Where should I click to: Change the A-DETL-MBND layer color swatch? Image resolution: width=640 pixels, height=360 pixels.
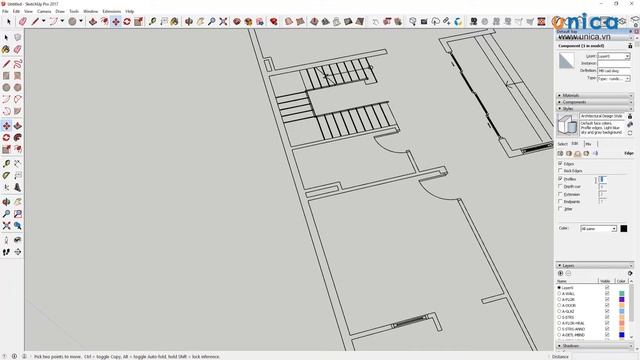(622, 335)
